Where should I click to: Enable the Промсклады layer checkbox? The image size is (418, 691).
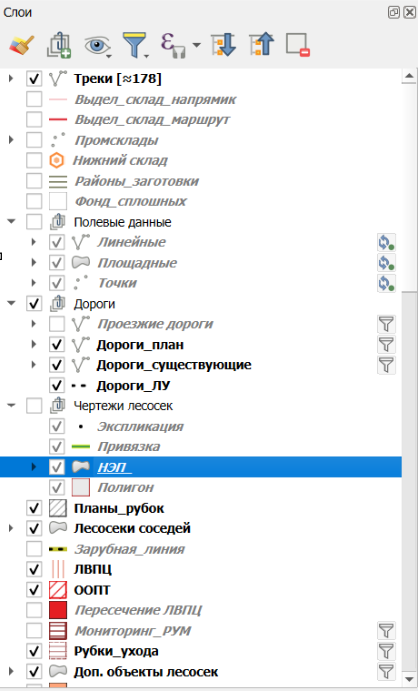[x=34, y=140]
